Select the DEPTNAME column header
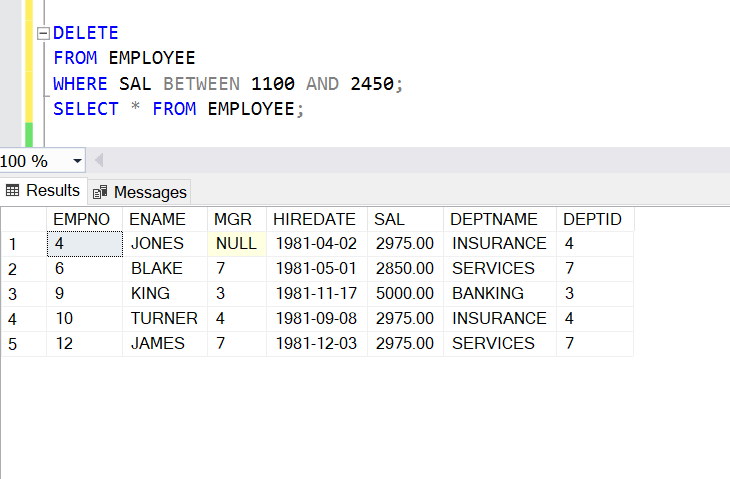Viewport: 730px width, 479px height. [500, 219]
